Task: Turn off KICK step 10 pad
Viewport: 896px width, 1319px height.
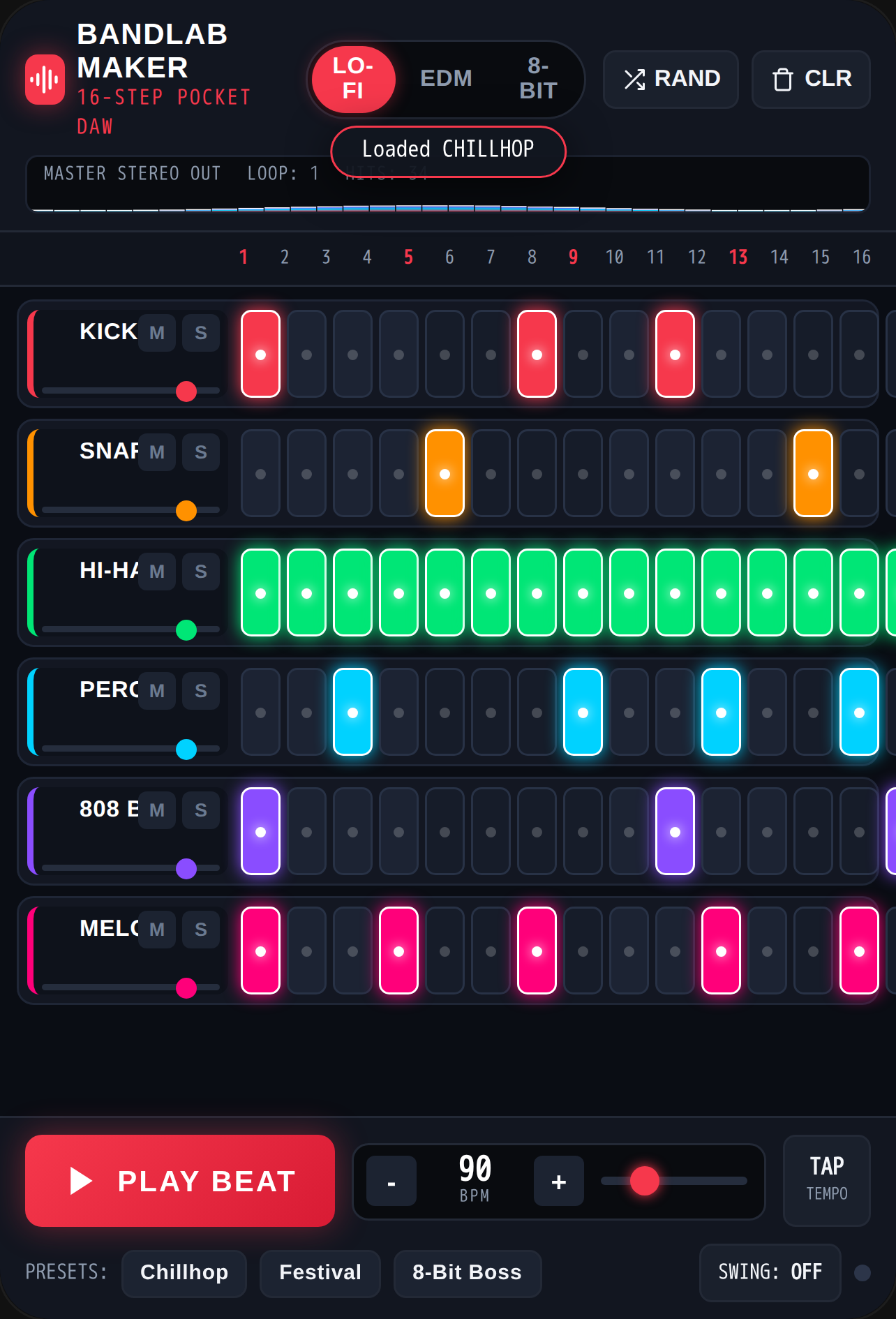Action: pyautogui.click(x=675, y=354)
